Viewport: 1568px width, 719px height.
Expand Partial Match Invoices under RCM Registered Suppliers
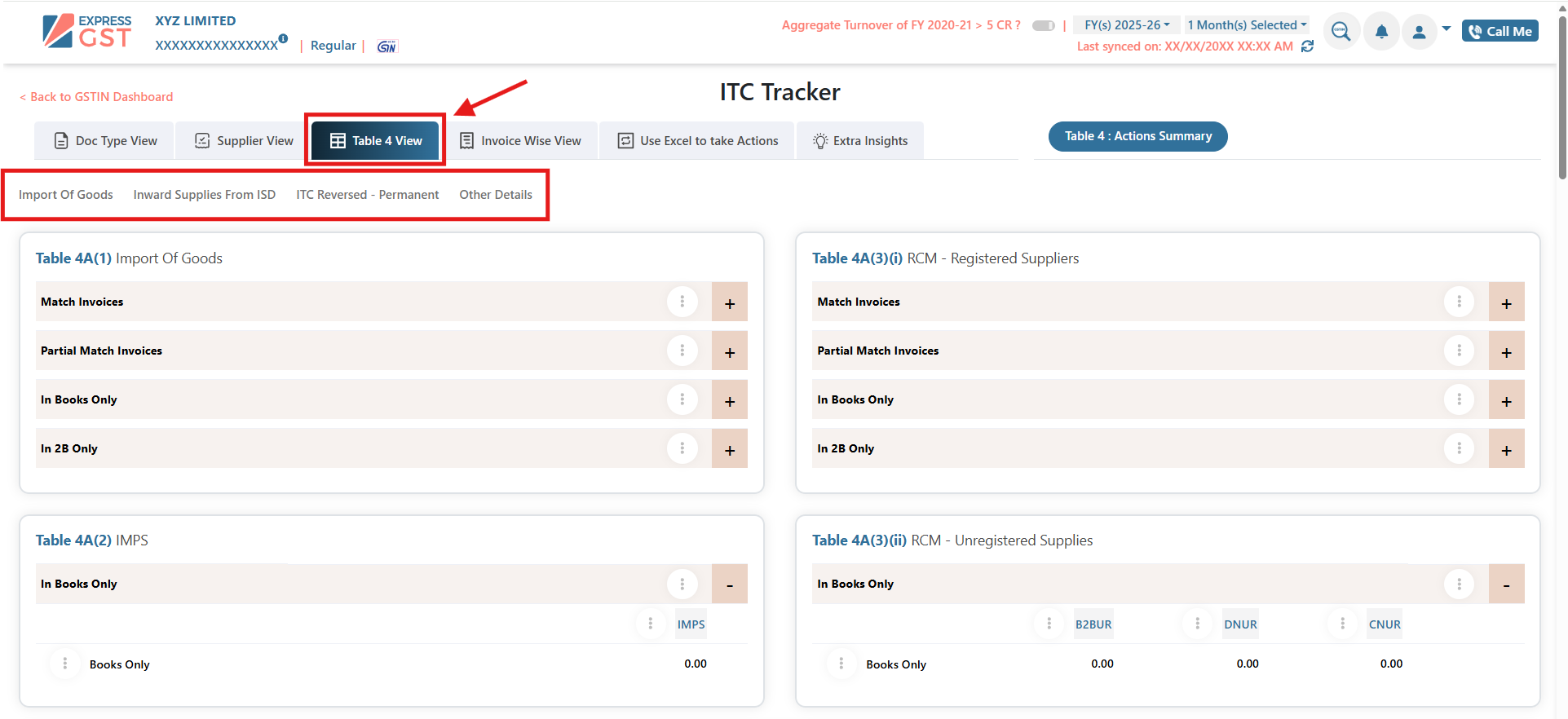pos(1506,351)
